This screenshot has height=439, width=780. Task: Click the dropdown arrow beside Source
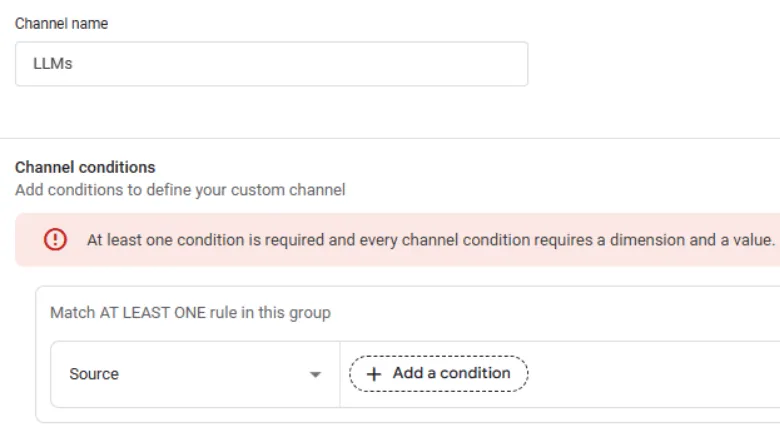pyautogui.click(x=315, y=375)
